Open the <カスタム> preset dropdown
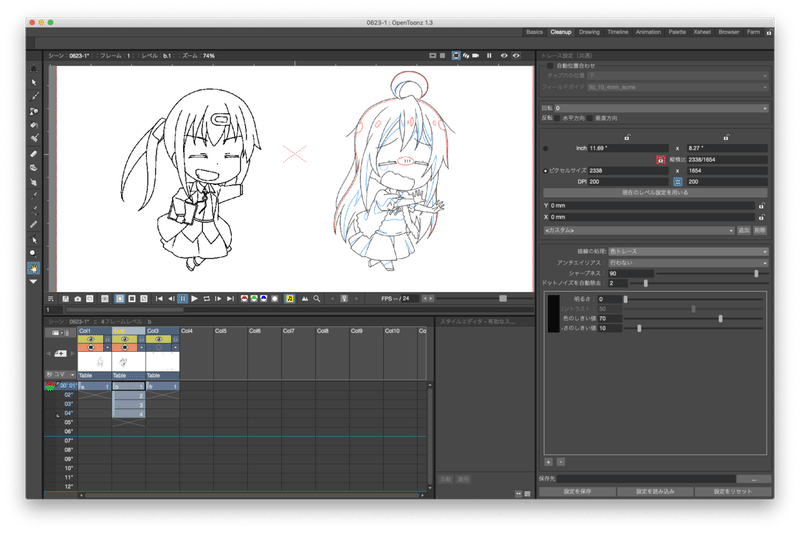The image size is (800, 533). [639, 231]
